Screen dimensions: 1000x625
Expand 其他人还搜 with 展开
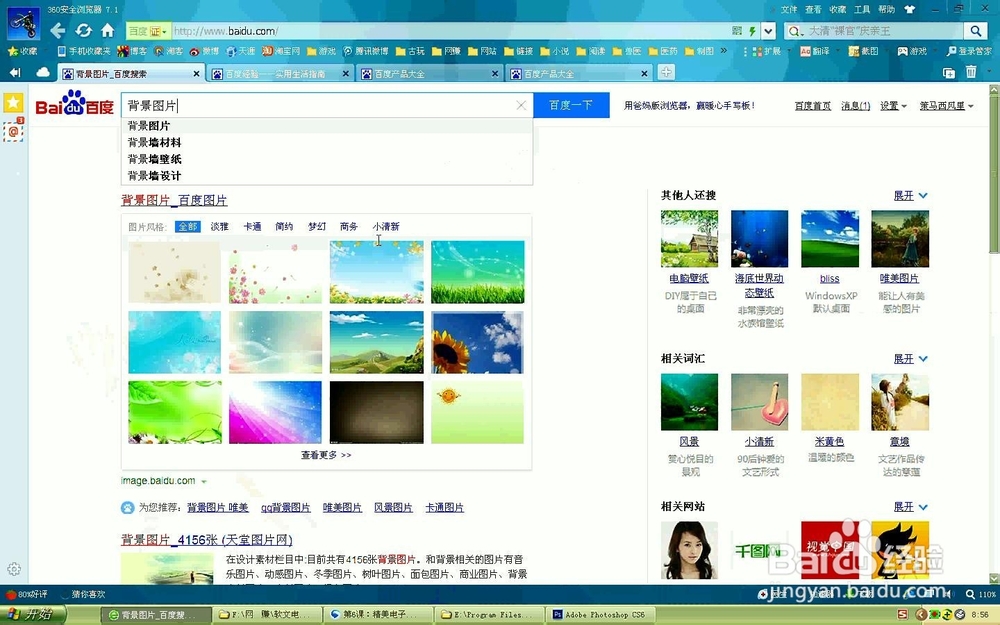click(910, 196)
